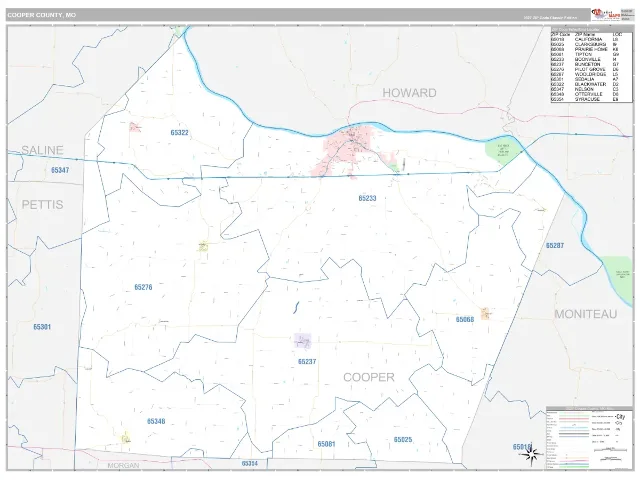Click the BLACKWATER row in the ZIP index
640x480 pixels.
(x=585, y=84)
